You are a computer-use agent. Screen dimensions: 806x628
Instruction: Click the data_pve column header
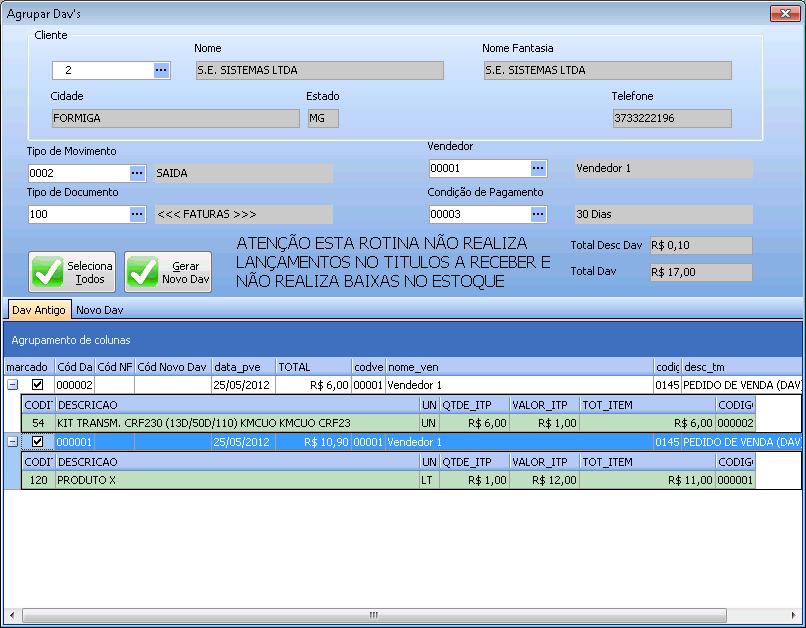(x=242, y=367)
